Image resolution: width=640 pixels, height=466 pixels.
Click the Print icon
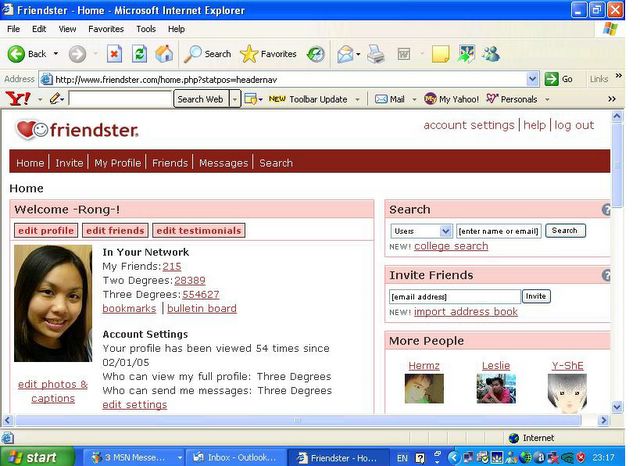coord(376,54)
